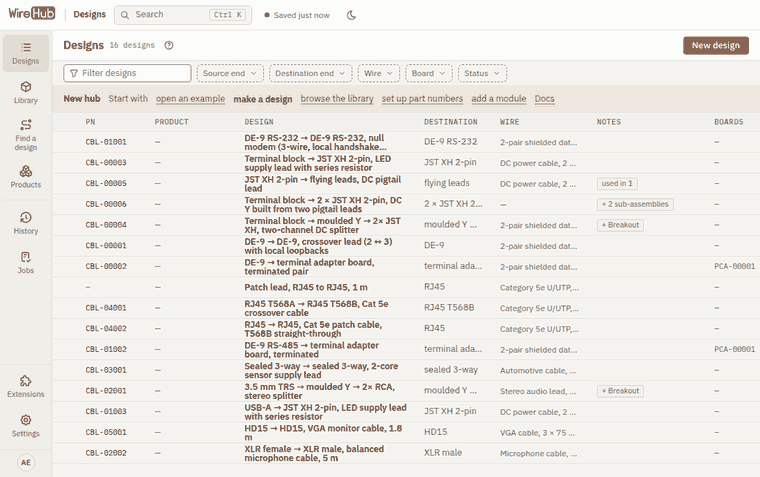760x477 pixels.
Task: Expand the Board filter dropdown
Action: pos(428,73)
